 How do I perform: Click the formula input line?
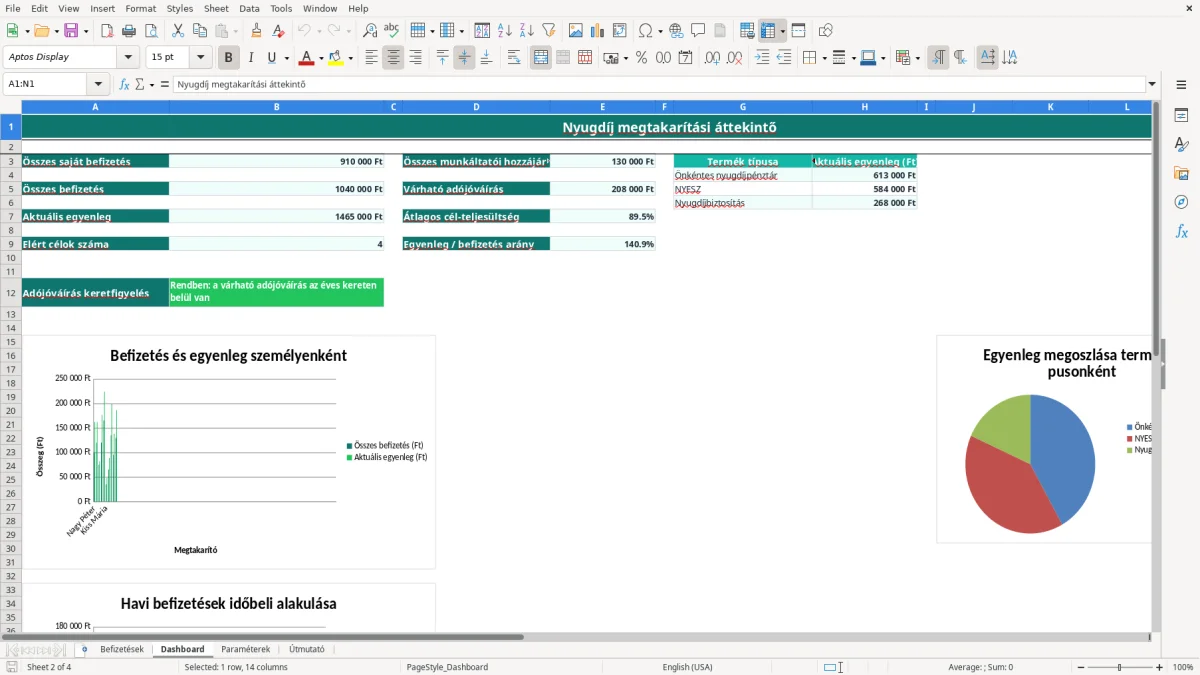point(659,84)
